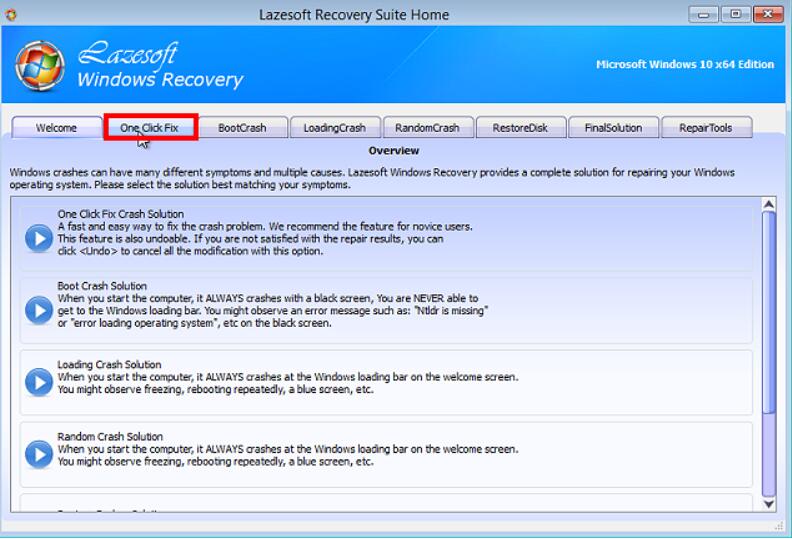Click the 'Loading Crash Solution' heading
Viewport: 792px width, 539px height.
point(109,365)
